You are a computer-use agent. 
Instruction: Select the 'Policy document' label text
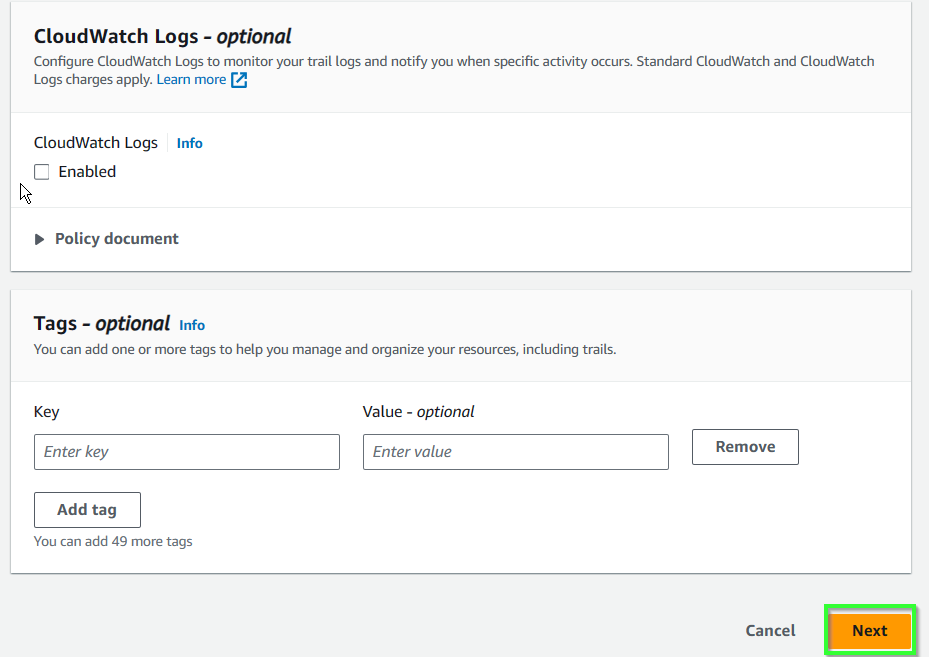[x=117, y=239]
